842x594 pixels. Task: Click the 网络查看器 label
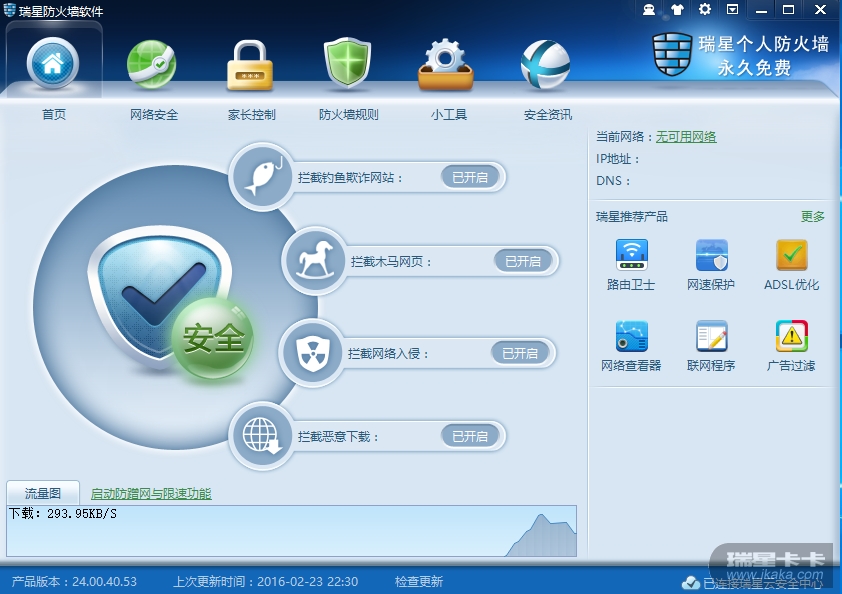click(631, 365)
